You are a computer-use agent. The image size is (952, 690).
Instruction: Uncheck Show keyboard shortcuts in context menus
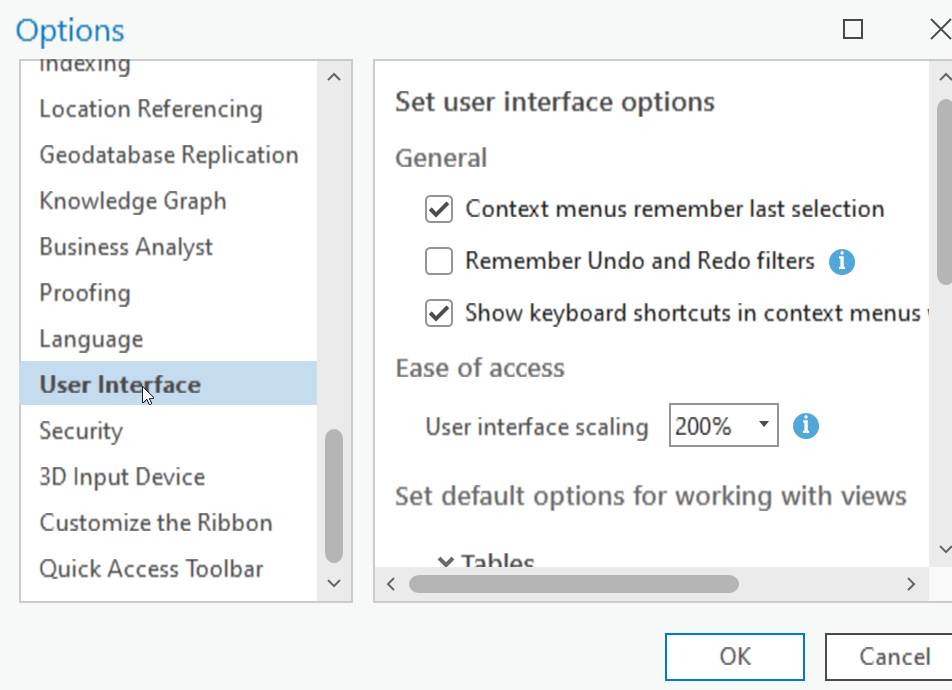[439, 314]
